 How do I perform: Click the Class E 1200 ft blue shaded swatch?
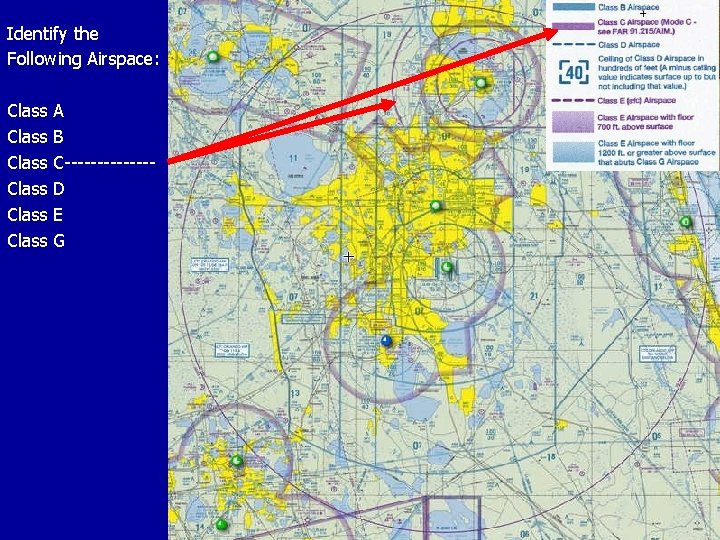pos(574,152)
